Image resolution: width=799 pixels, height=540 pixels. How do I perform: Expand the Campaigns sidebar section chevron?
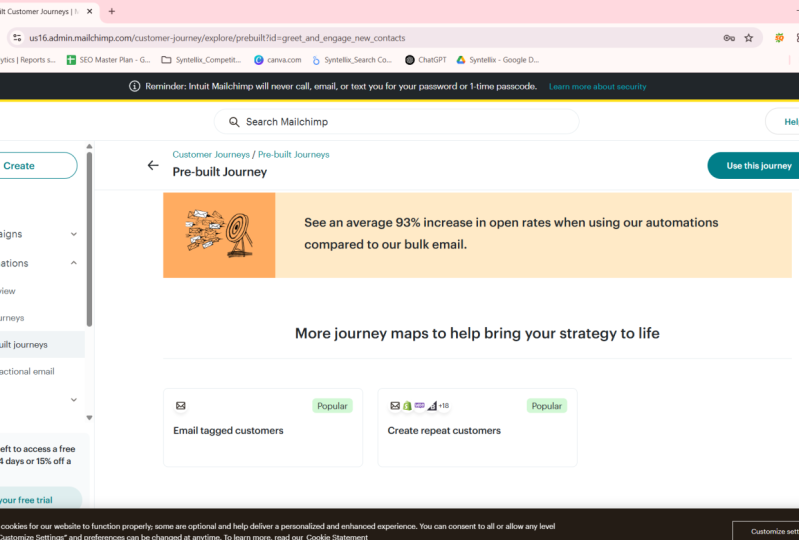pos(74,234)
